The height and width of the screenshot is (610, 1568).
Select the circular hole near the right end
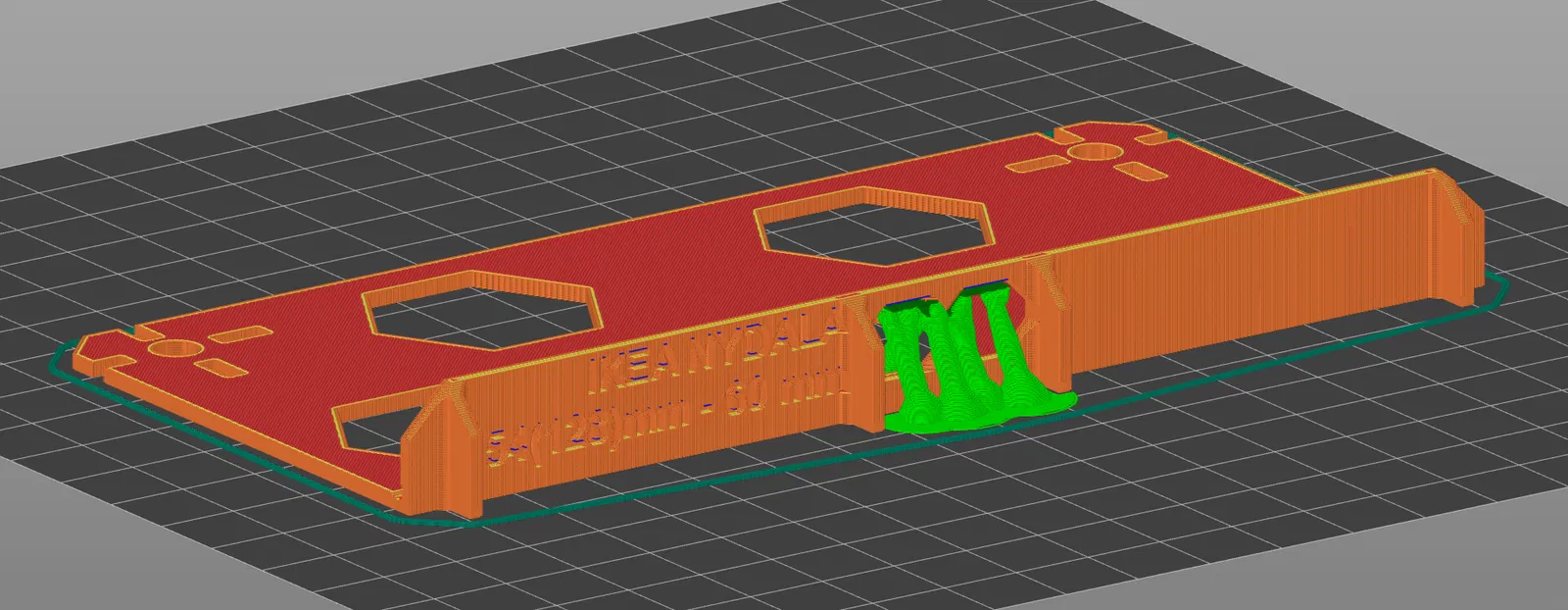click(1093, 151)
